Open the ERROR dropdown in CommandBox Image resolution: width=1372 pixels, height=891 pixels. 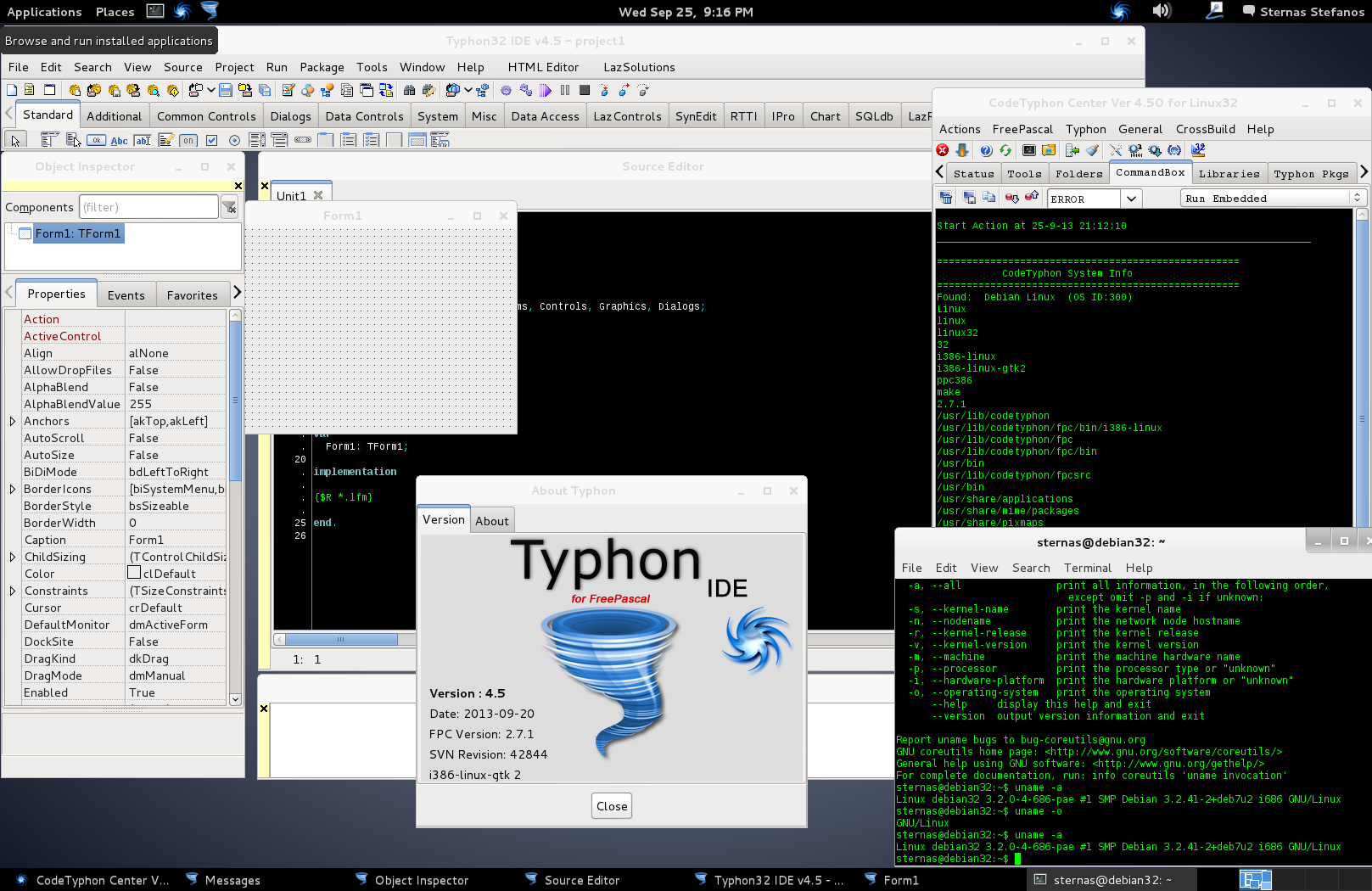pyautogui.click(x=1131, y=199)
